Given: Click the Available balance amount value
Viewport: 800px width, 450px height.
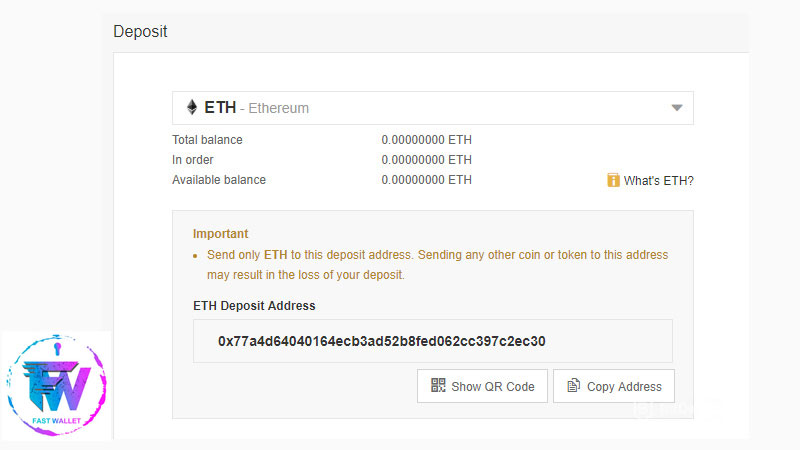Looking at the screenshot, I should pos(427,180).
